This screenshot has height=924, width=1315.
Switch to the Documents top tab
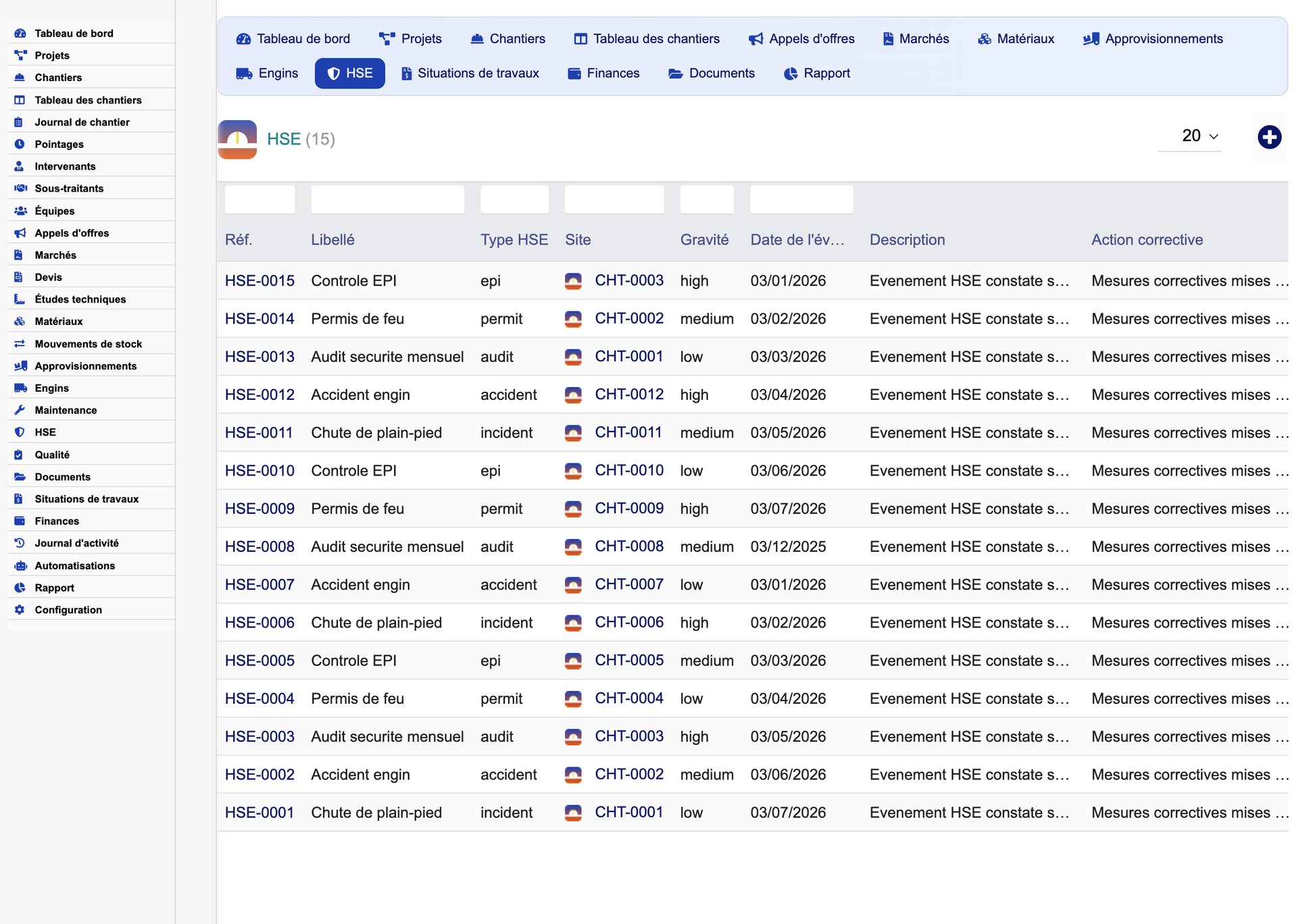[712, 73]
